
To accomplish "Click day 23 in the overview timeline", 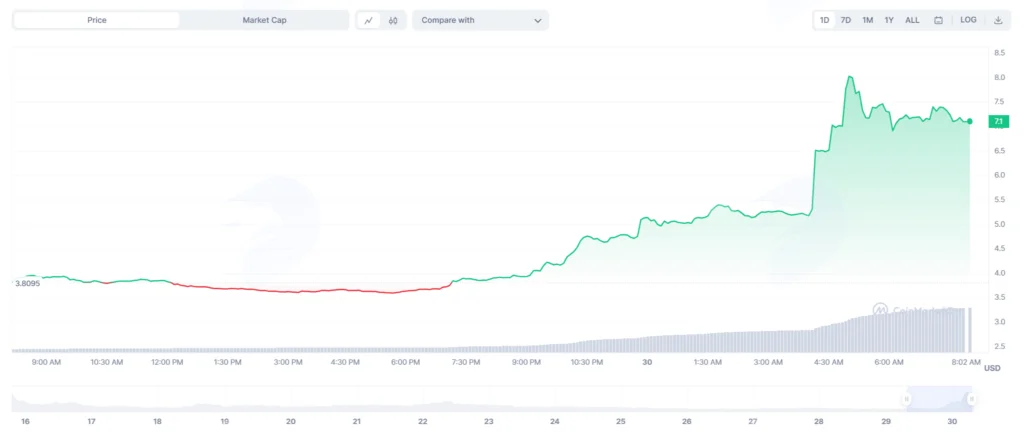I will [488, 422].
